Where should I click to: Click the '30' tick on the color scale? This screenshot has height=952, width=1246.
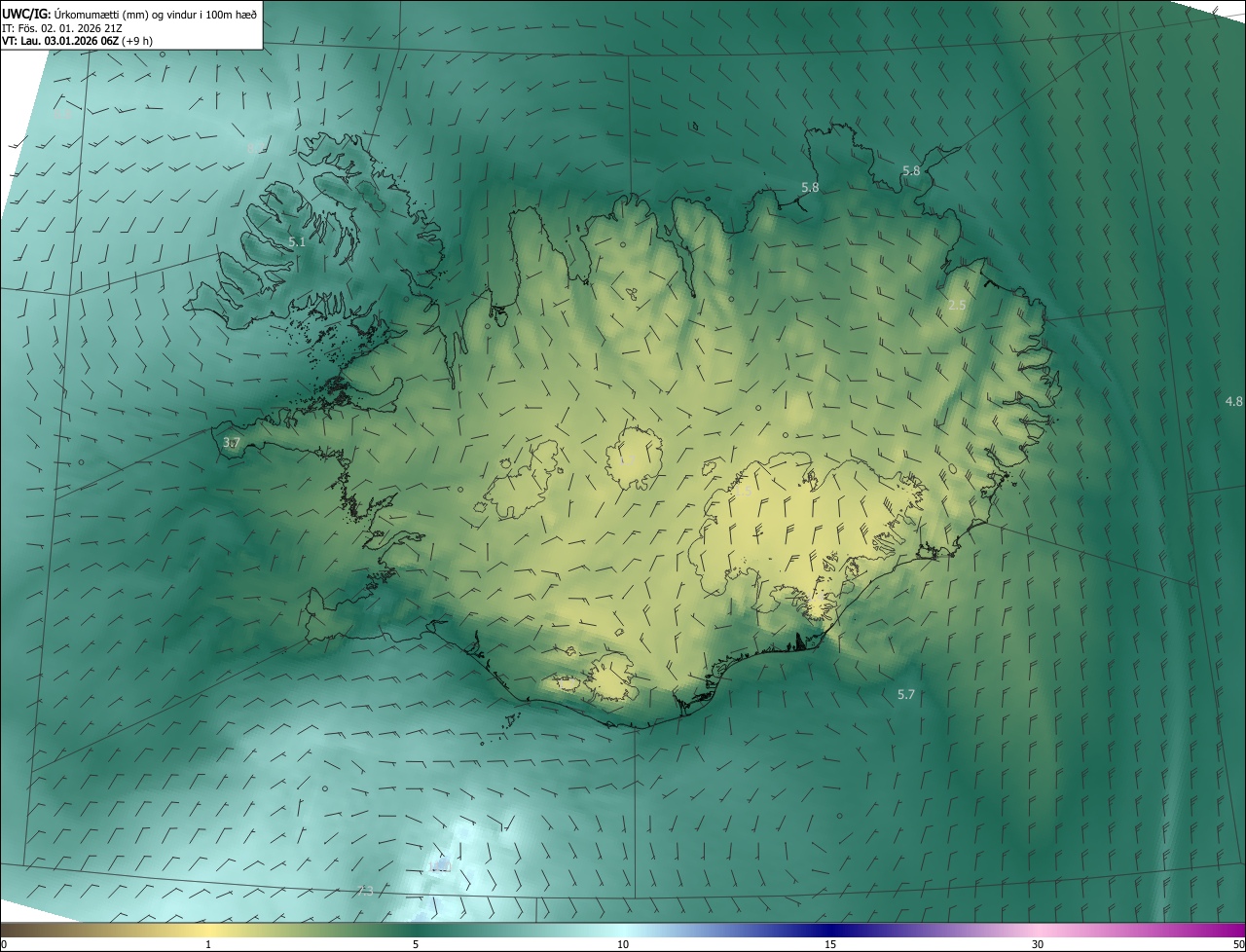click(1038, 944)
